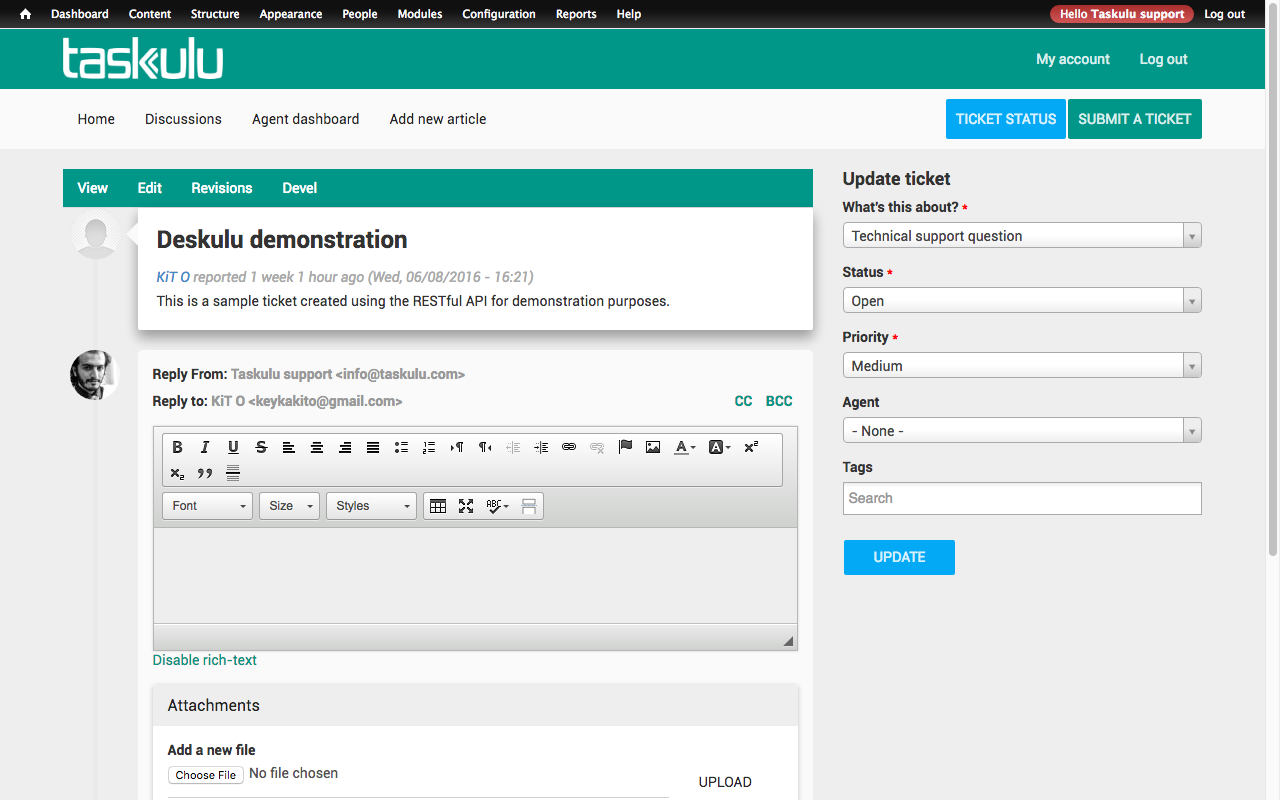
Task: Open the Reports admin menu
Action: [576, 14]
